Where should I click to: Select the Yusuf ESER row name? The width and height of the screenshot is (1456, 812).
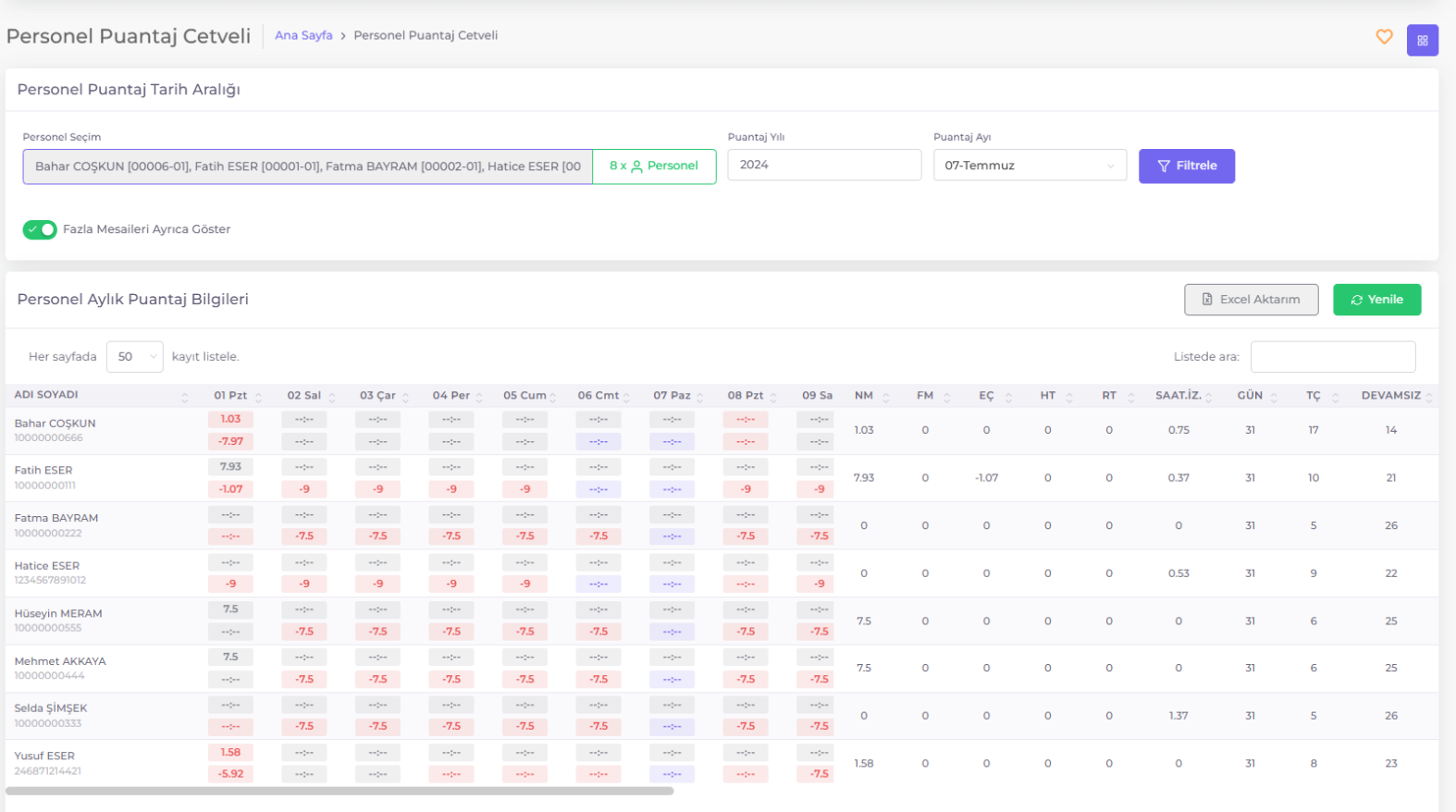tap(44, 757)
